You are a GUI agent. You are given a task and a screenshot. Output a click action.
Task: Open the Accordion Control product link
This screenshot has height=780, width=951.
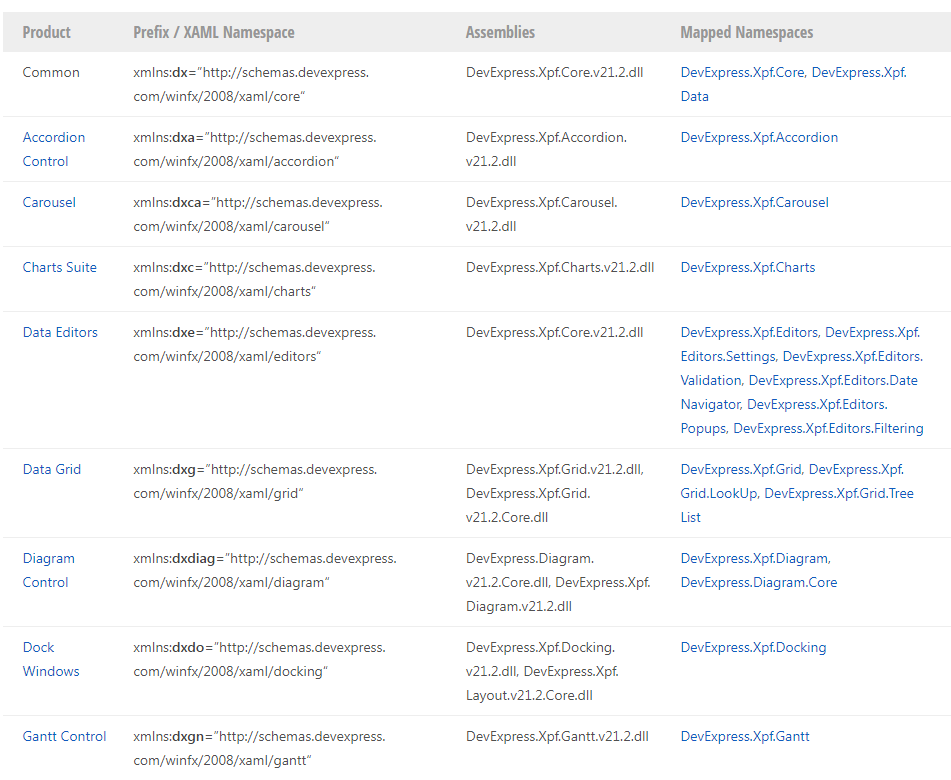53,138
